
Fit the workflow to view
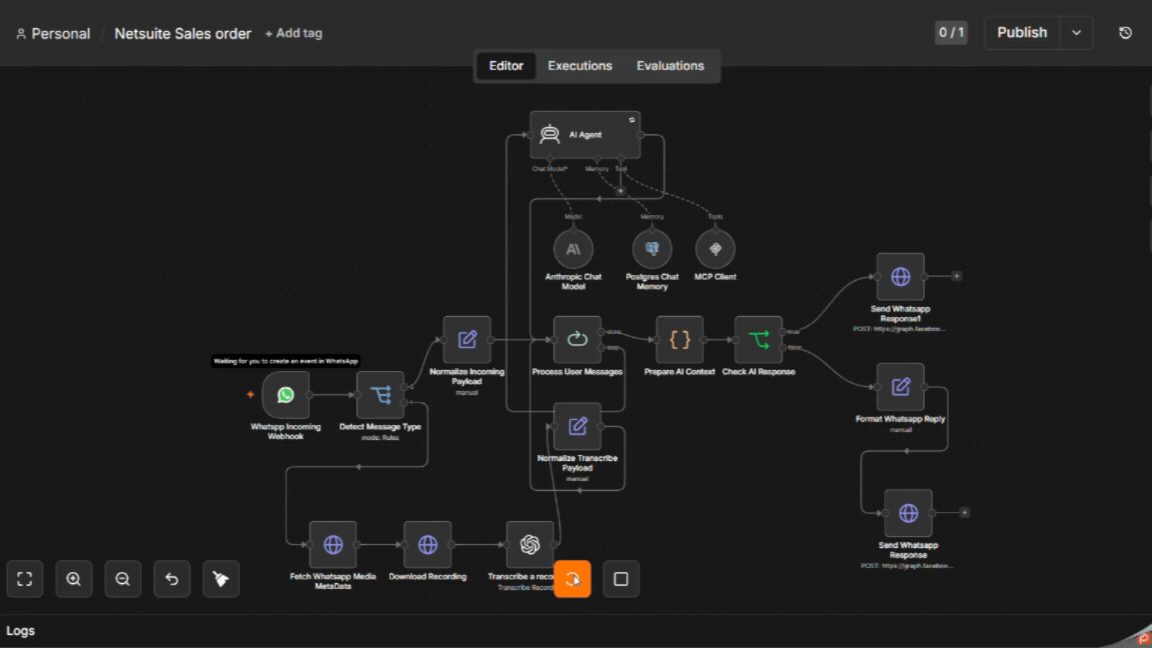click(x=24, y=579)
